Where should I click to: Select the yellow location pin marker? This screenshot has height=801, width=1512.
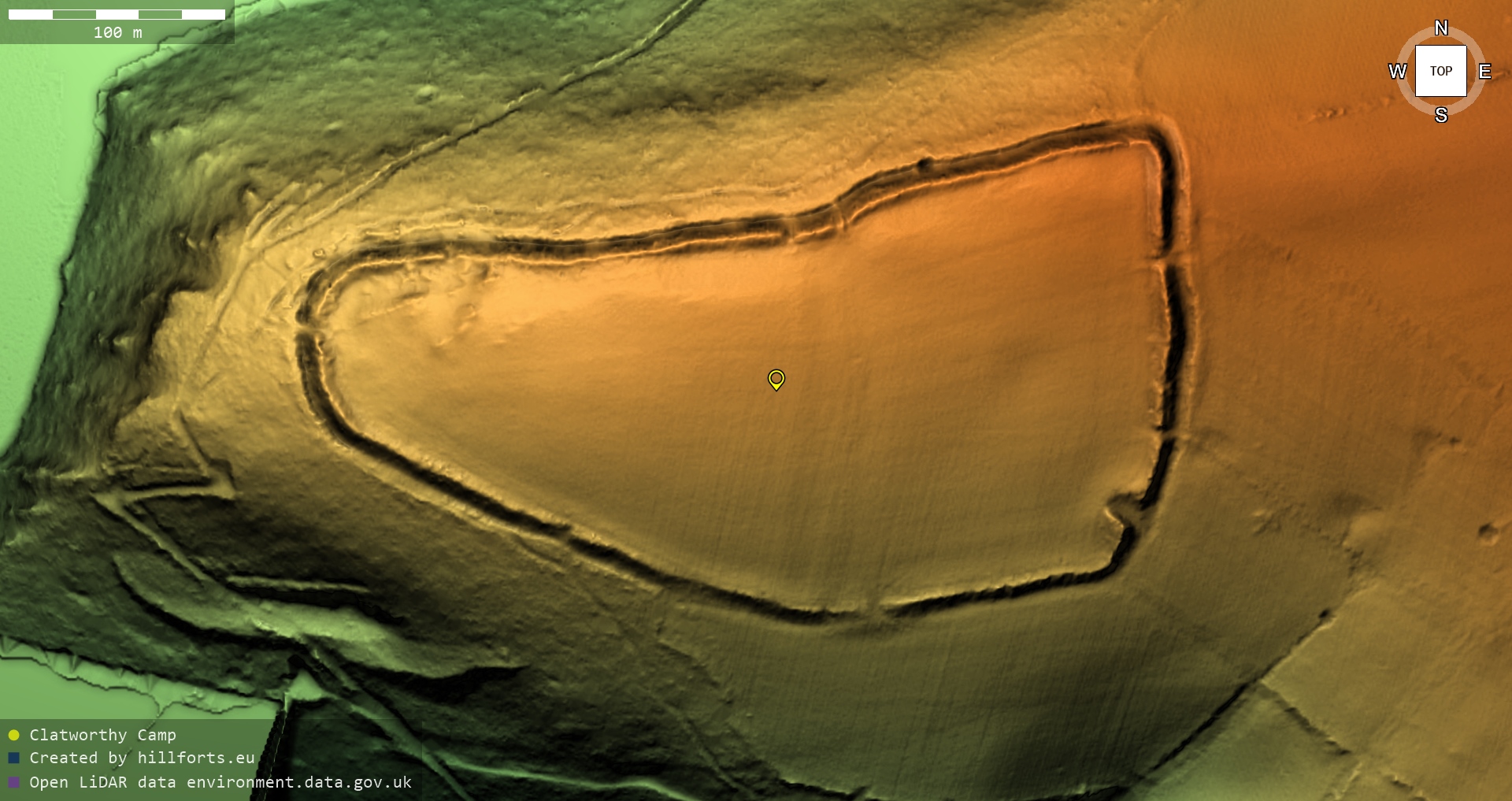point(776,380)
